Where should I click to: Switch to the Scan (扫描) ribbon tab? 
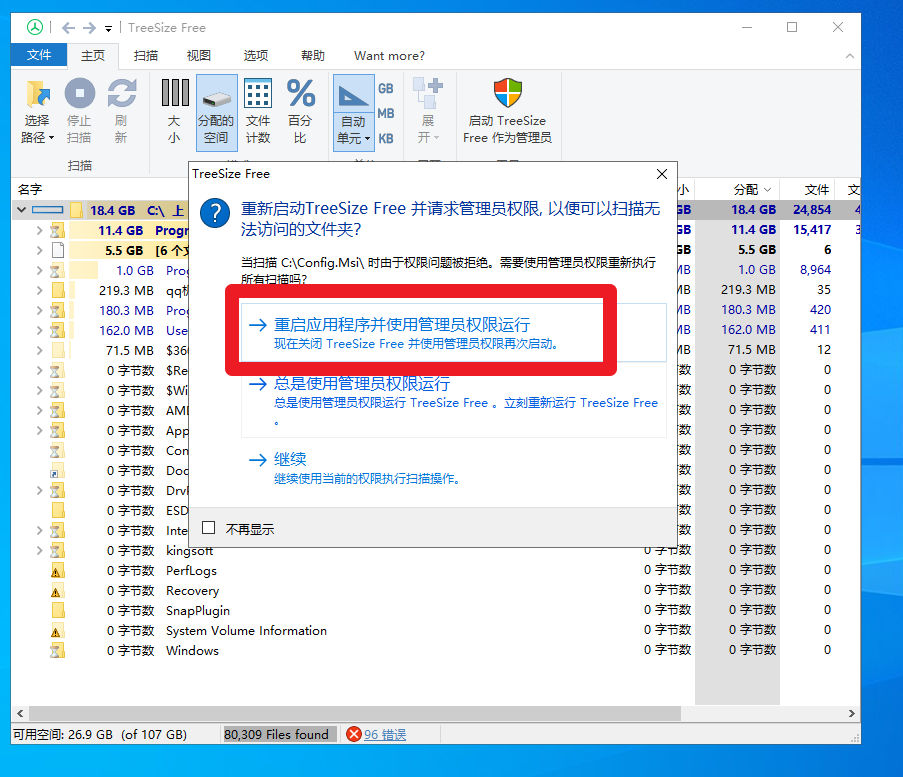pyautogui.click(x=146, y=56)
